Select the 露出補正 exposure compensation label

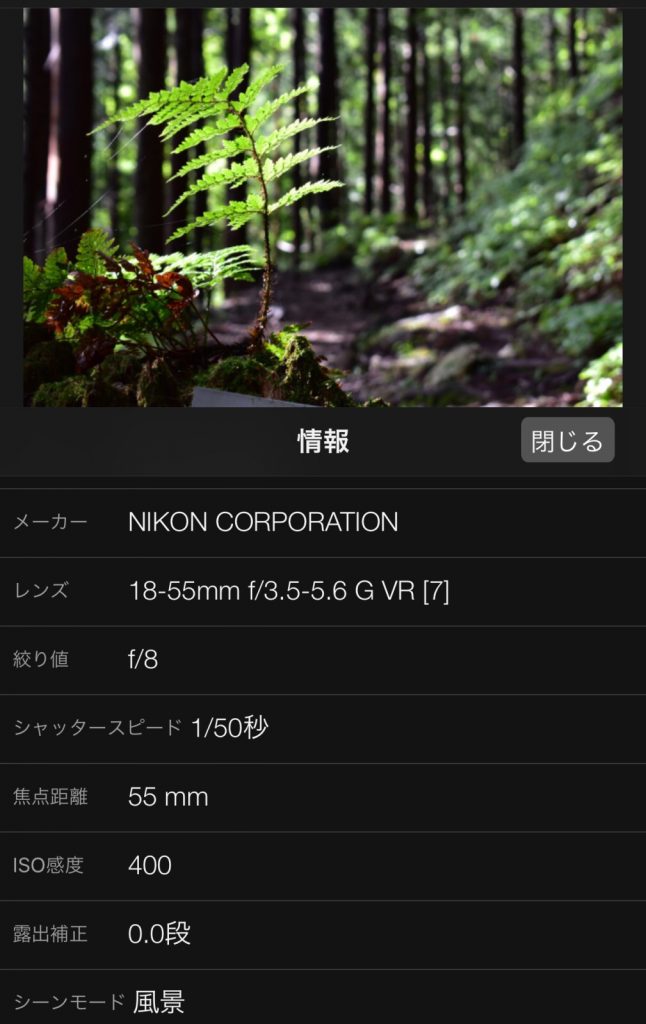[50, 934]
